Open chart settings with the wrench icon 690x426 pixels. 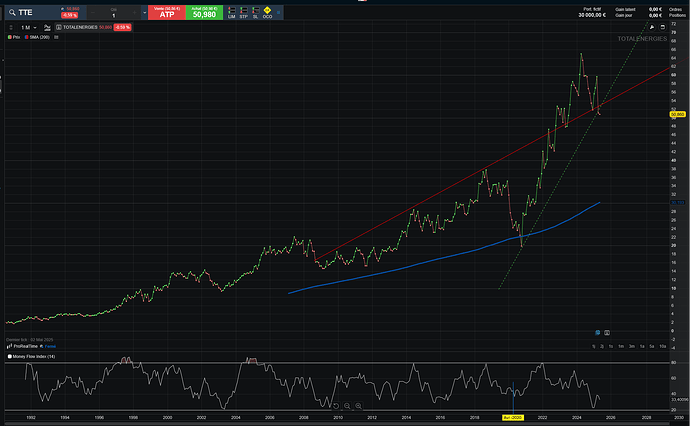tap(652, 27)
